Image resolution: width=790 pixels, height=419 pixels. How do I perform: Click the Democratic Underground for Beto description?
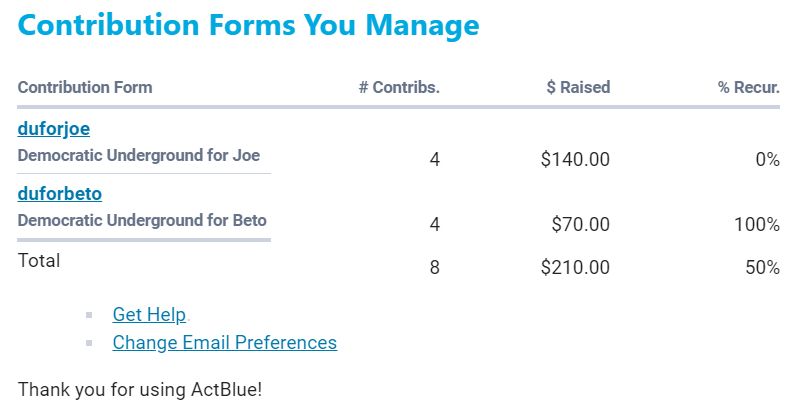142,220
